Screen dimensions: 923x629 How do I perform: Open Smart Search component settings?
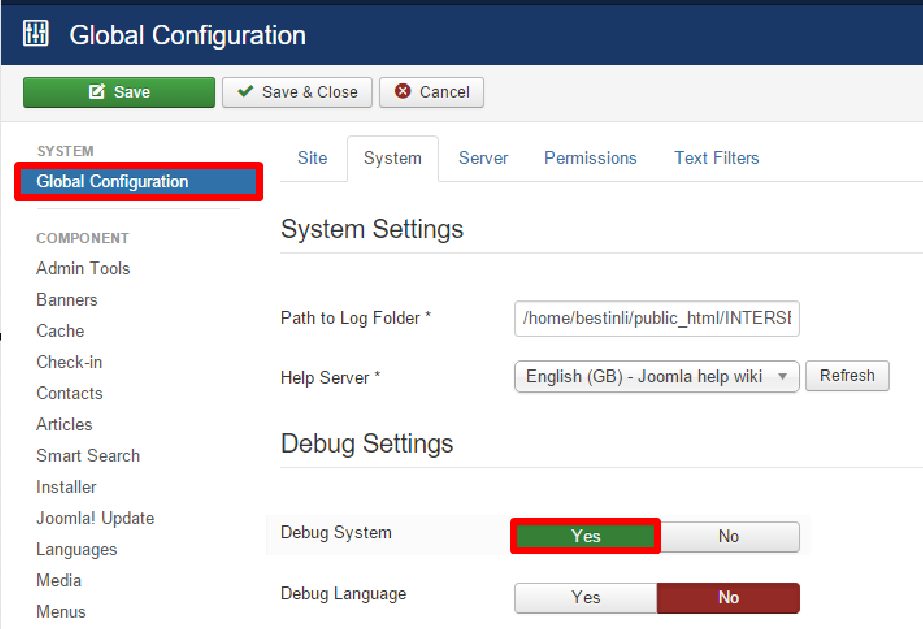click(x=88, y=456)
